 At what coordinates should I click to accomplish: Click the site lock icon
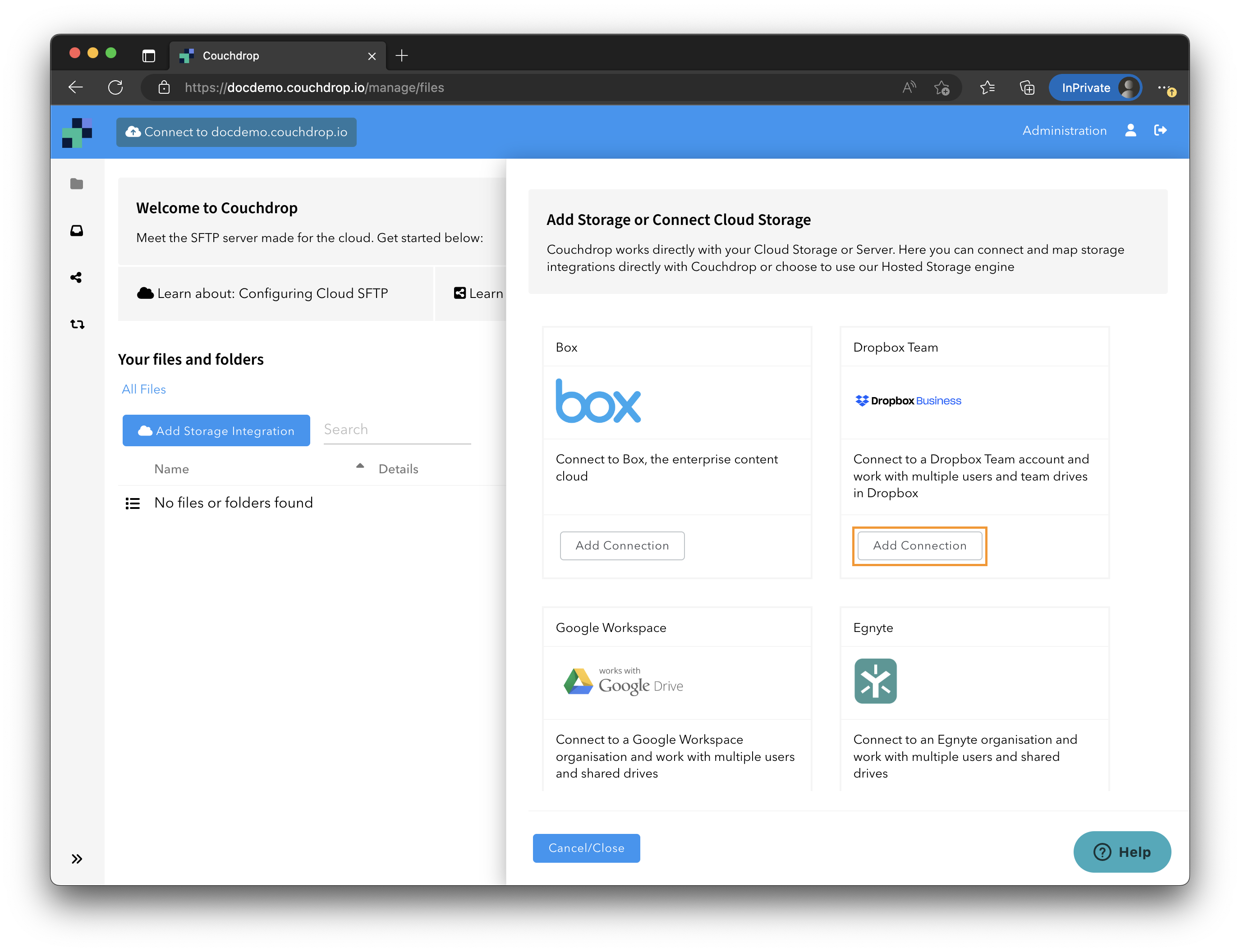(x=164, y=87)
